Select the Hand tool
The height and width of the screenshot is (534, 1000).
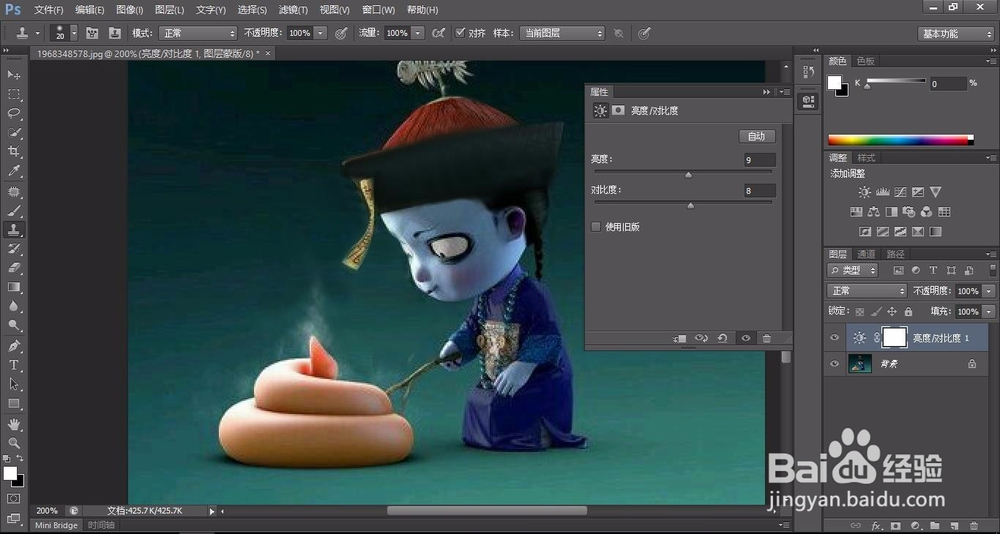pyautogui.click(x=13, y=424)
